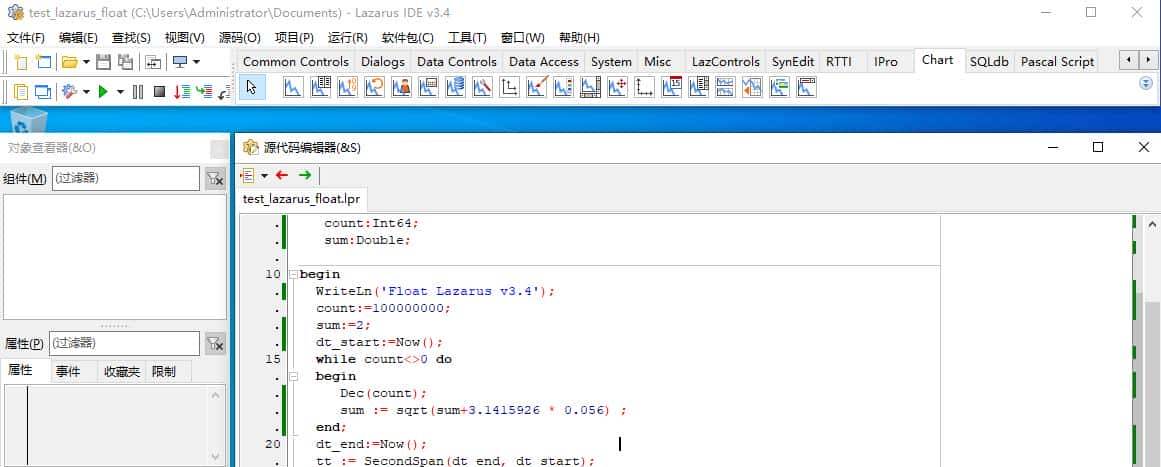Image resolution: width=1161 pixels, height=467 pixels.
Task: Collapse the code fold at line 10 begin
Action: pyautogui.click(x=293, y=275)
